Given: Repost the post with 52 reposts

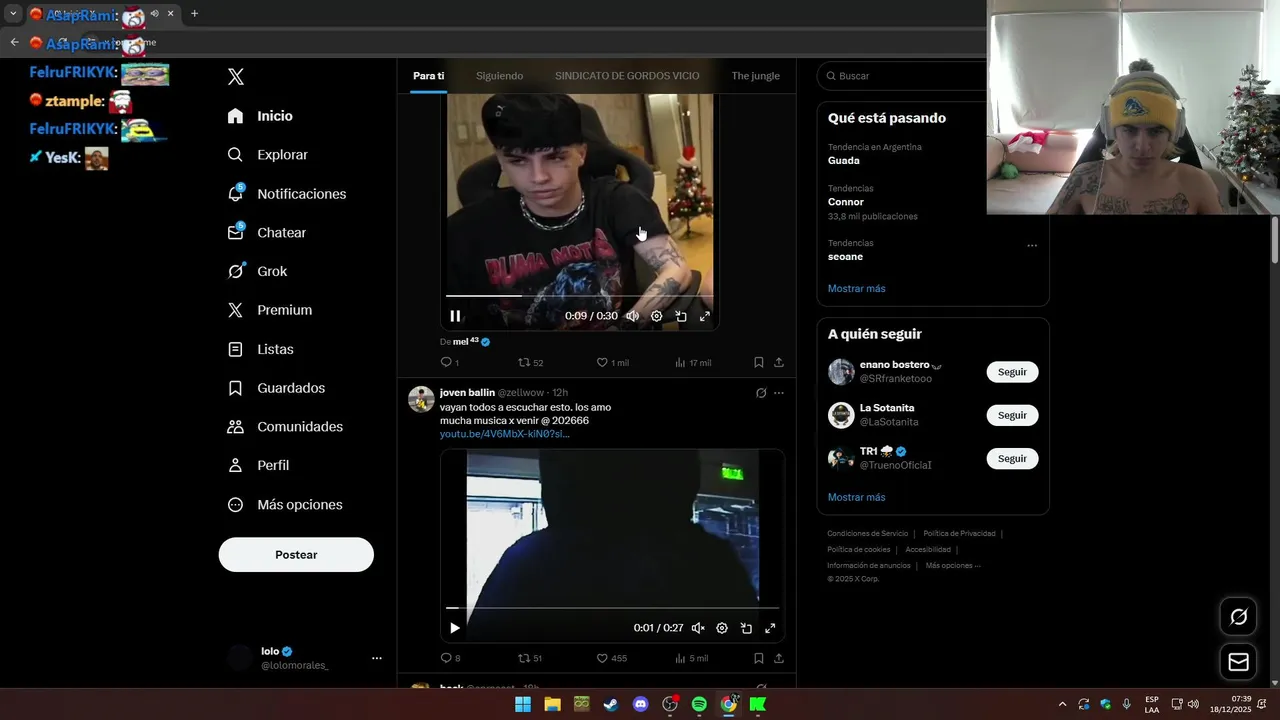Looking at the screenshot, I should pyautogui.click(x=530, y=363).
